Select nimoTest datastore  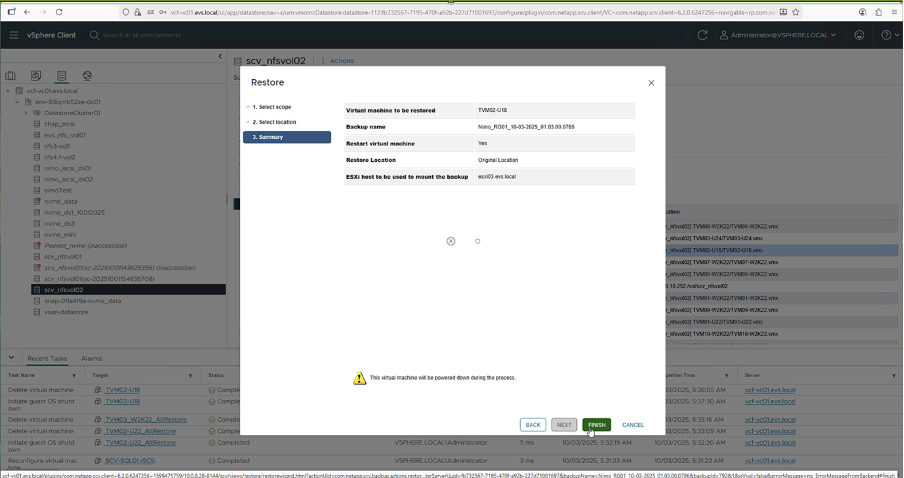58,190
